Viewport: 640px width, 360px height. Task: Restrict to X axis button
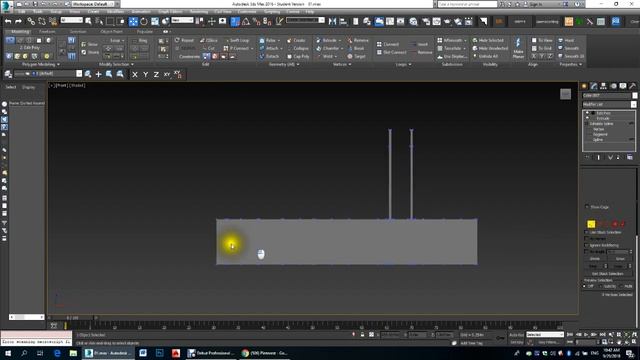tap(135, 74)
